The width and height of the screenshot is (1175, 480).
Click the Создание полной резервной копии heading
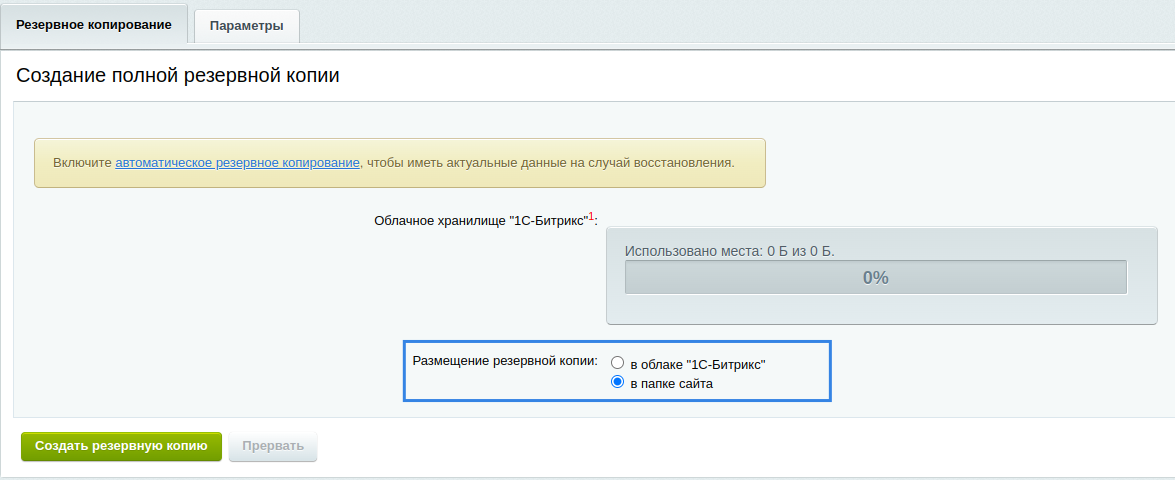177,76
